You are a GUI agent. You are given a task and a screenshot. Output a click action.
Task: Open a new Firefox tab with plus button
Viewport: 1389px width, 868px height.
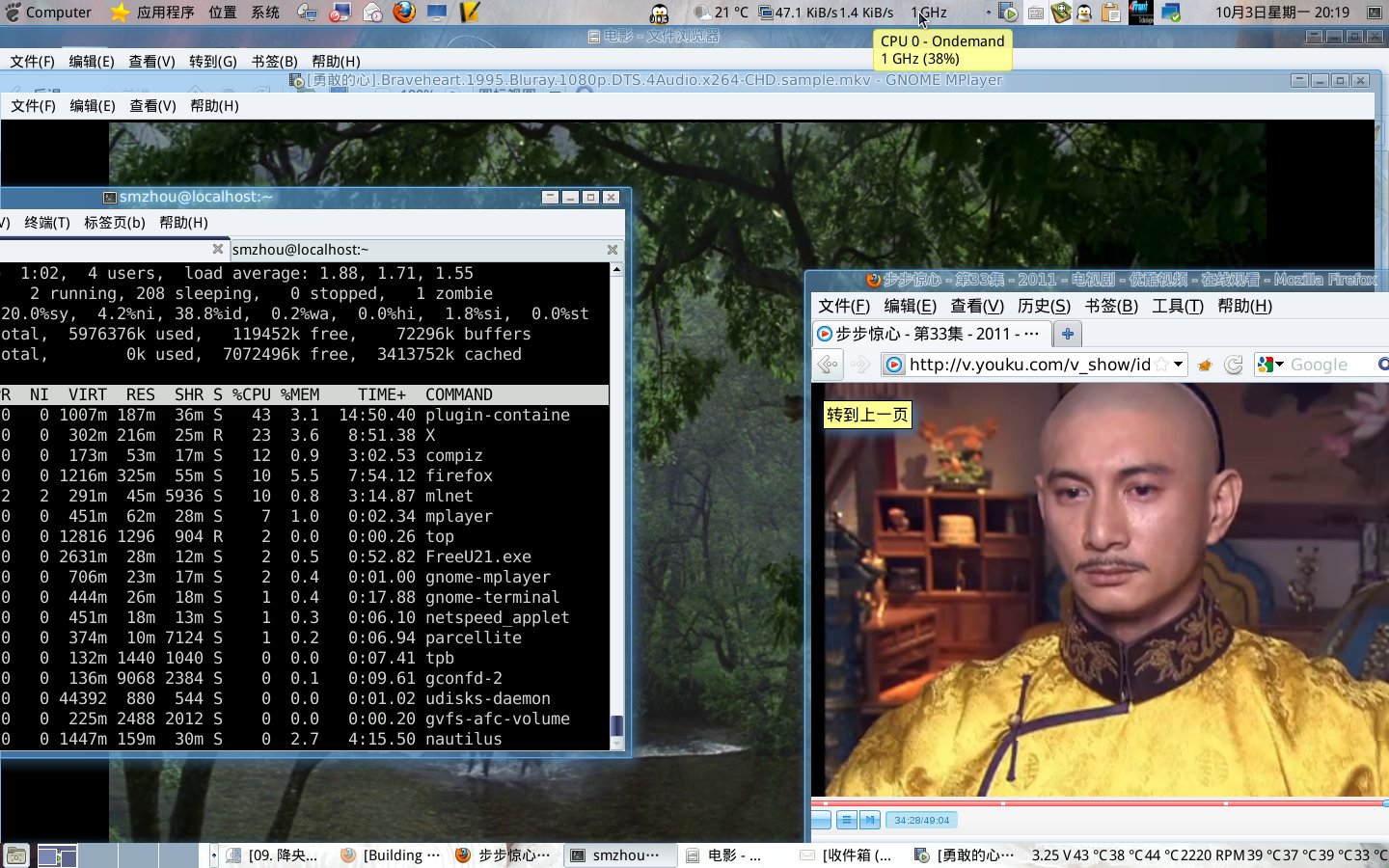point(1067,334)
